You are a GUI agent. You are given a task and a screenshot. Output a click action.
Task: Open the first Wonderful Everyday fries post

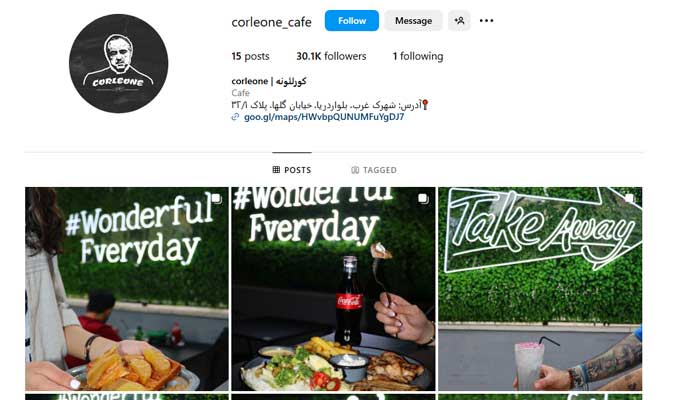click(127, 289)
